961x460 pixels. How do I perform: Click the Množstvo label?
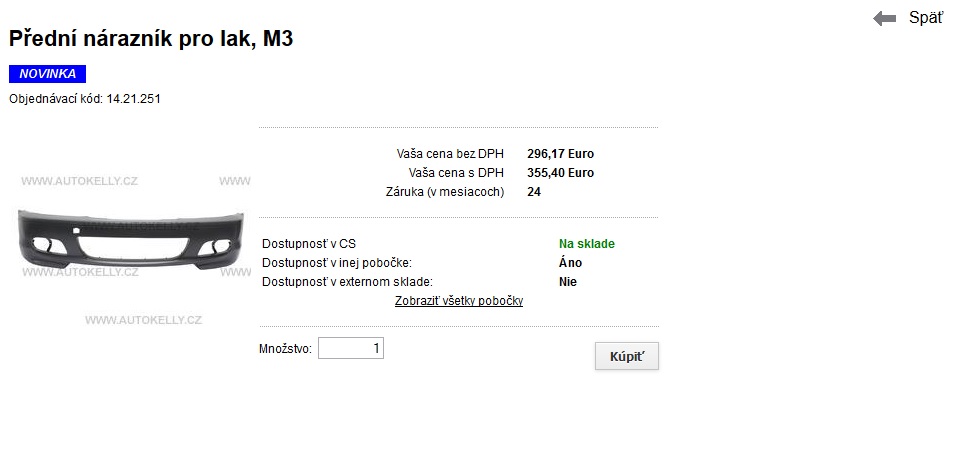point(286,349)
